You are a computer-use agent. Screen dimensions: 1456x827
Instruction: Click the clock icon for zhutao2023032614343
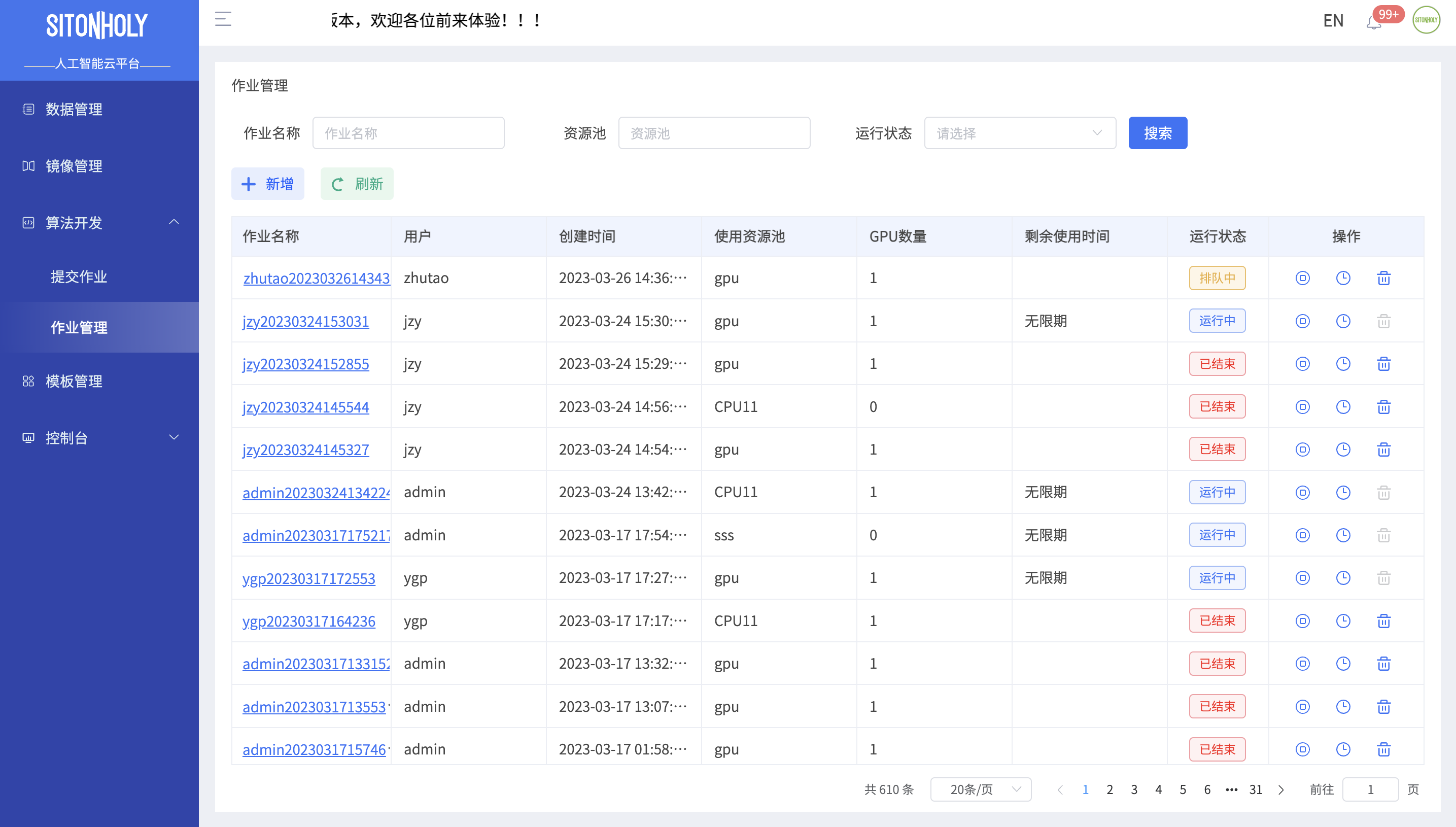1343,278
